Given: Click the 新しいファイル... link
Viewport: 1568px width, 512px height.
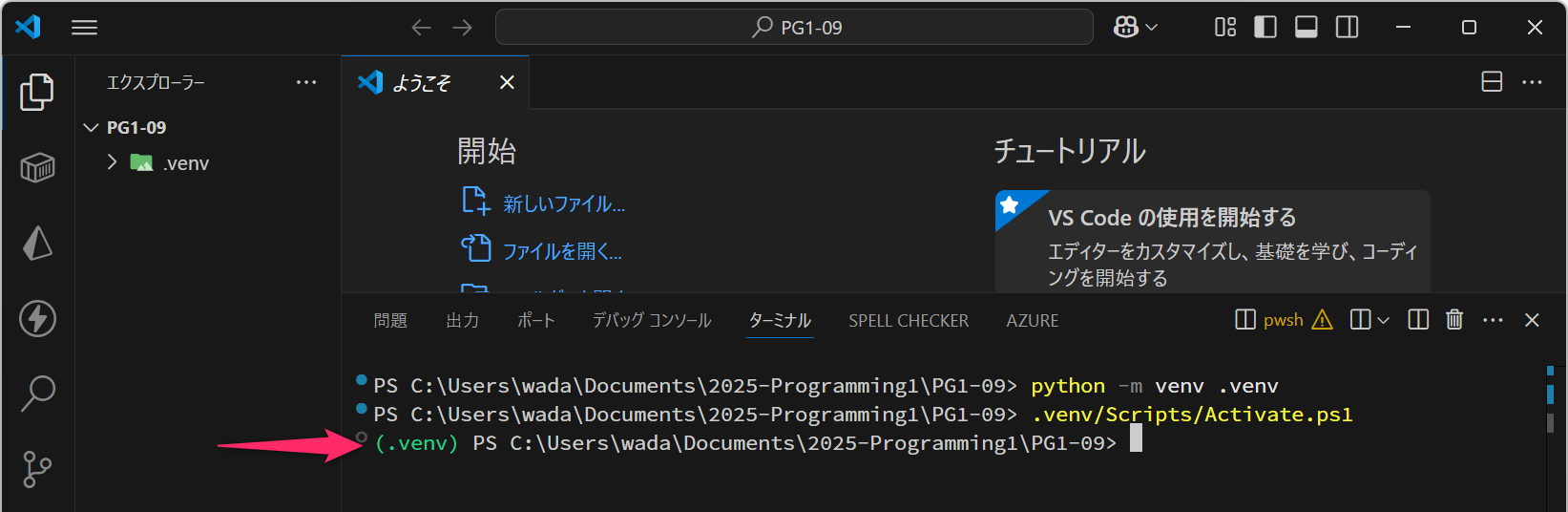Looking at the screenshot, I should [x=564, y=203].
